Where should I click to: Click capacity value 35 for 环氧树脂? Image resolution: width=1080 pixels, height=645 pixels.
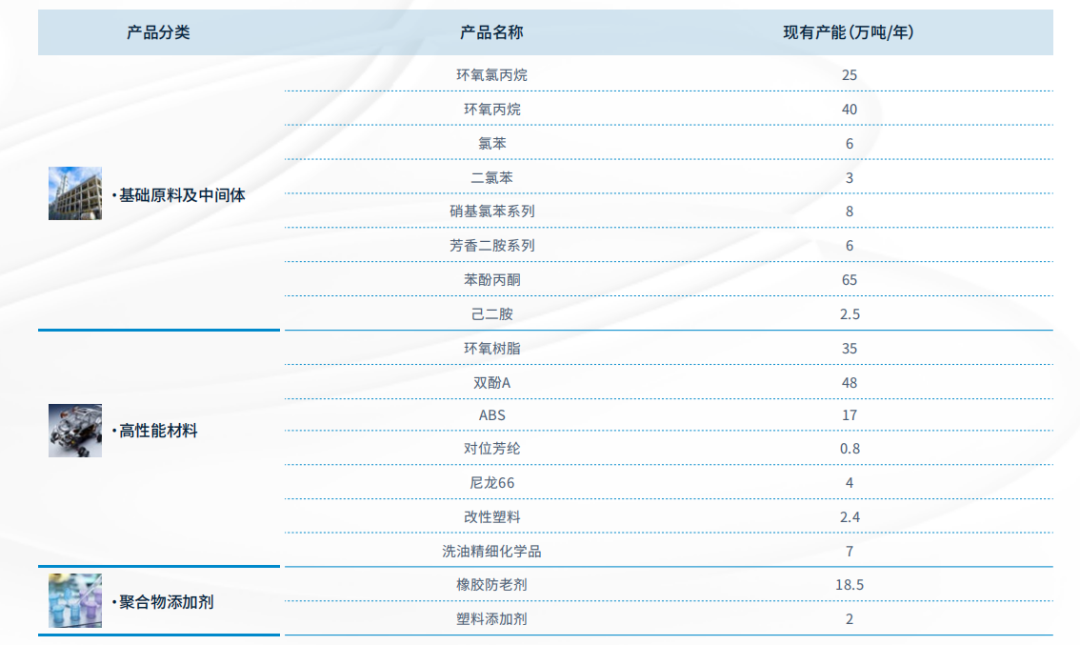[x=849, y=349]
